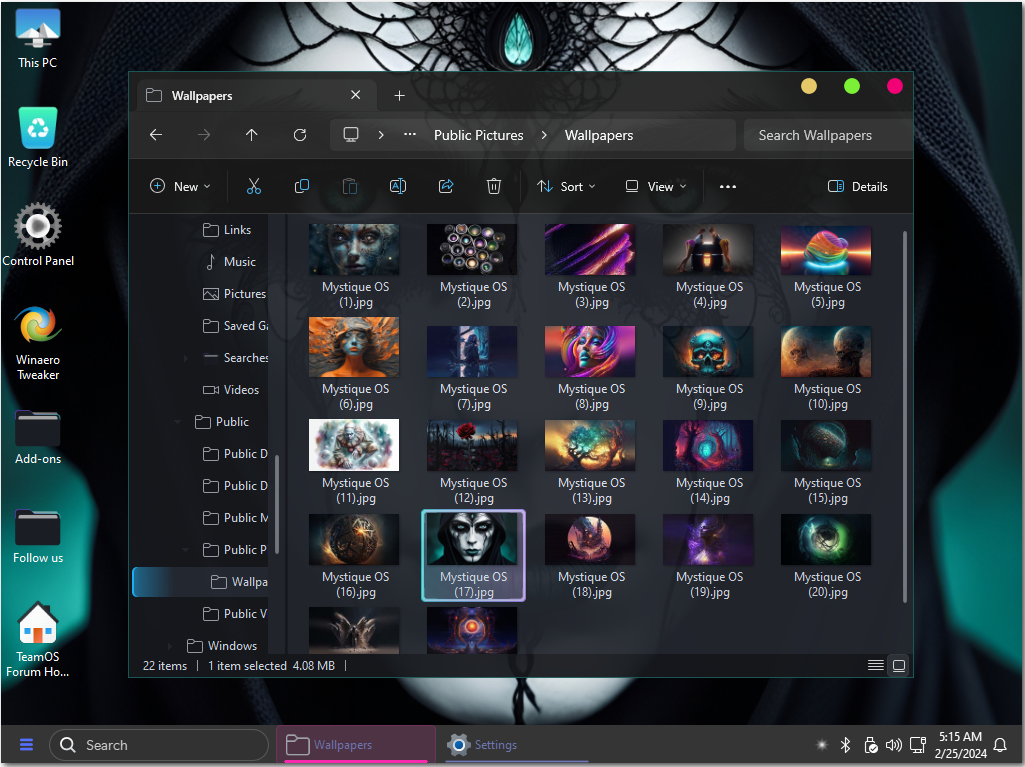
Task: Click the Delete trash icon
Action: (494, 186)
